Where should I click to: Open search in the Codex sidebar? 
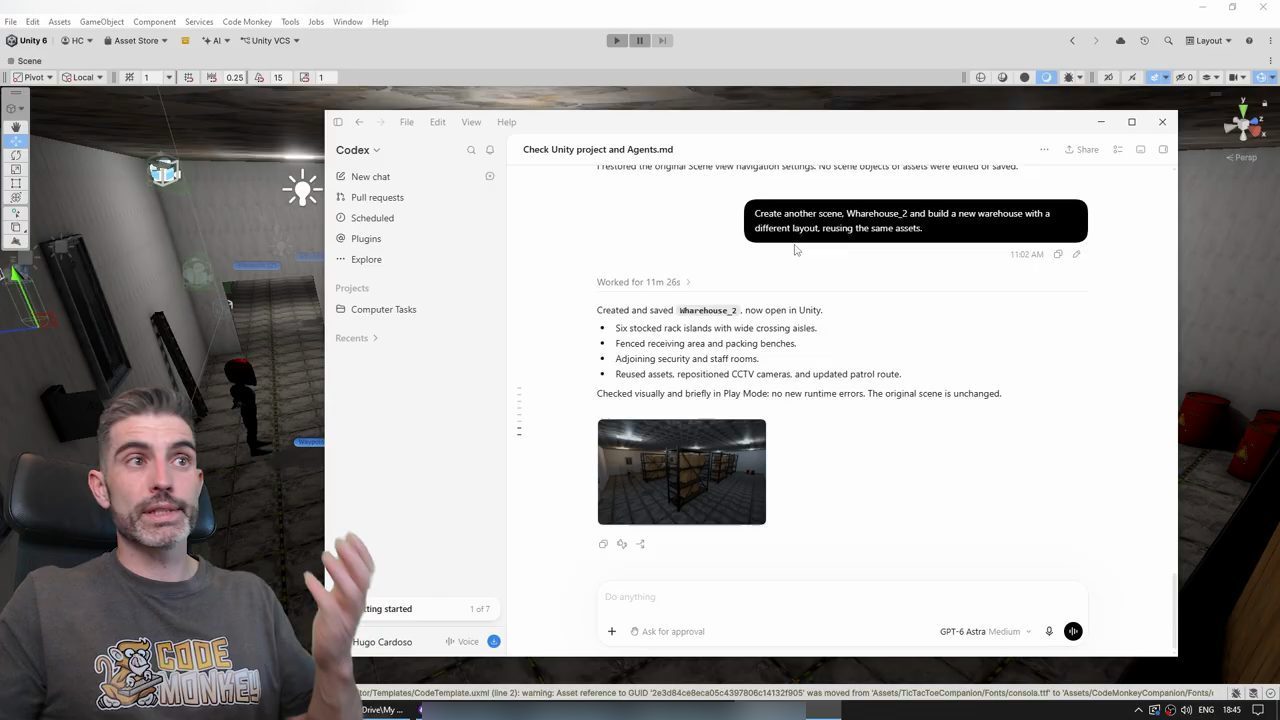(471, 150)
